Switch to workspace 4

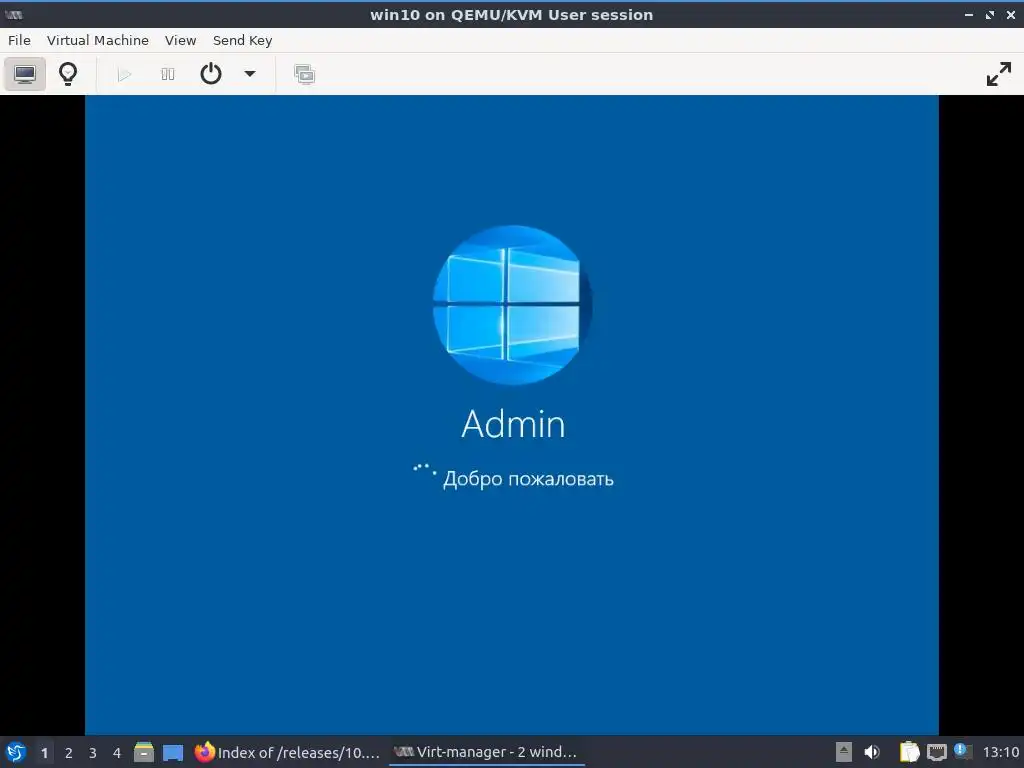tap(117, 752)
